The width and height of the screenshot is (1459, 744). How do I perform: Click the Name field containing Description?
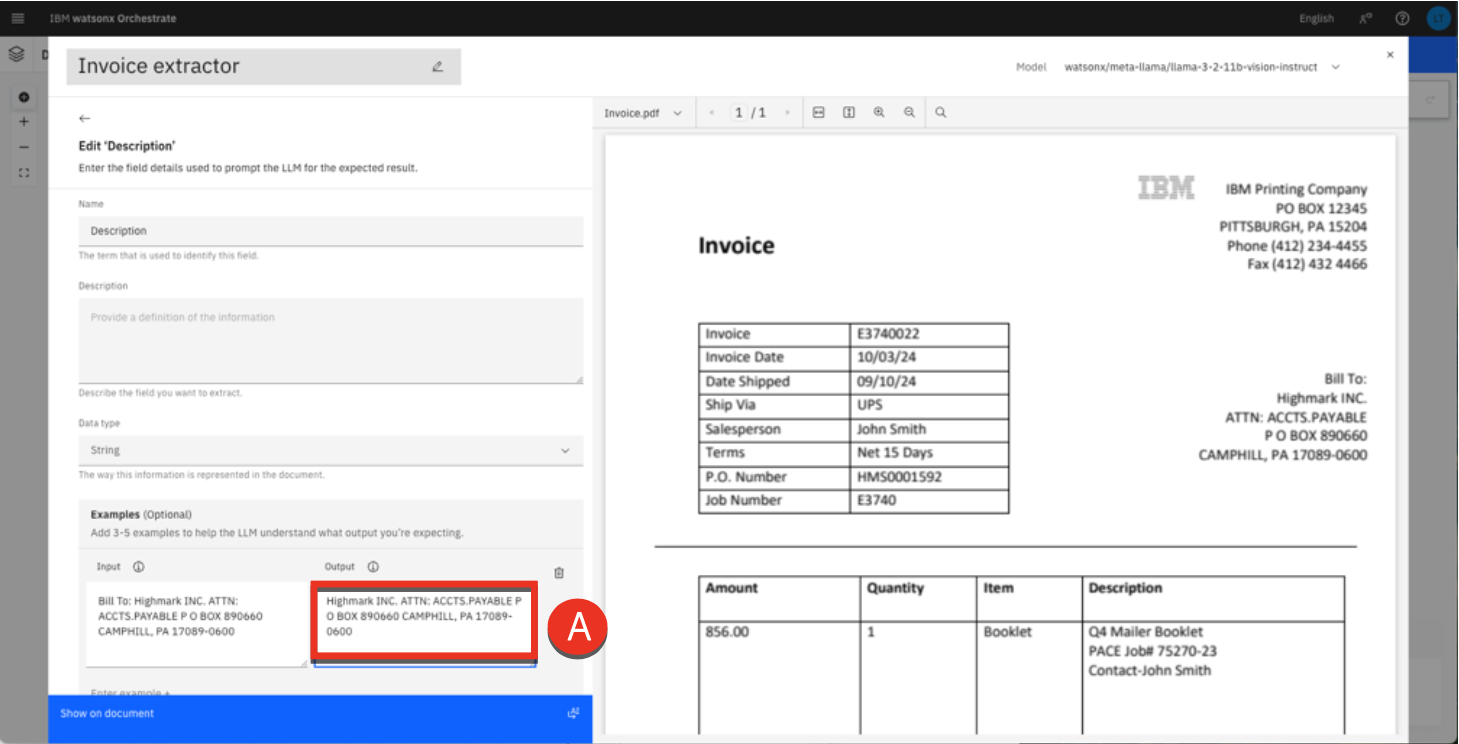pos(330,231)
